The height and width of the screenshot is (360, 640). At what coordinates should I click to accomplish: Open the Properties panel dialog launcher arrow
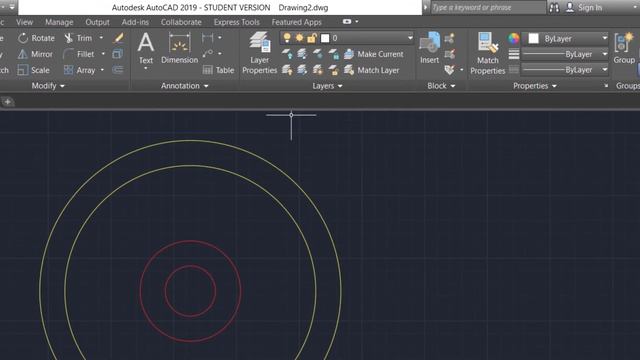pos(606,86)
